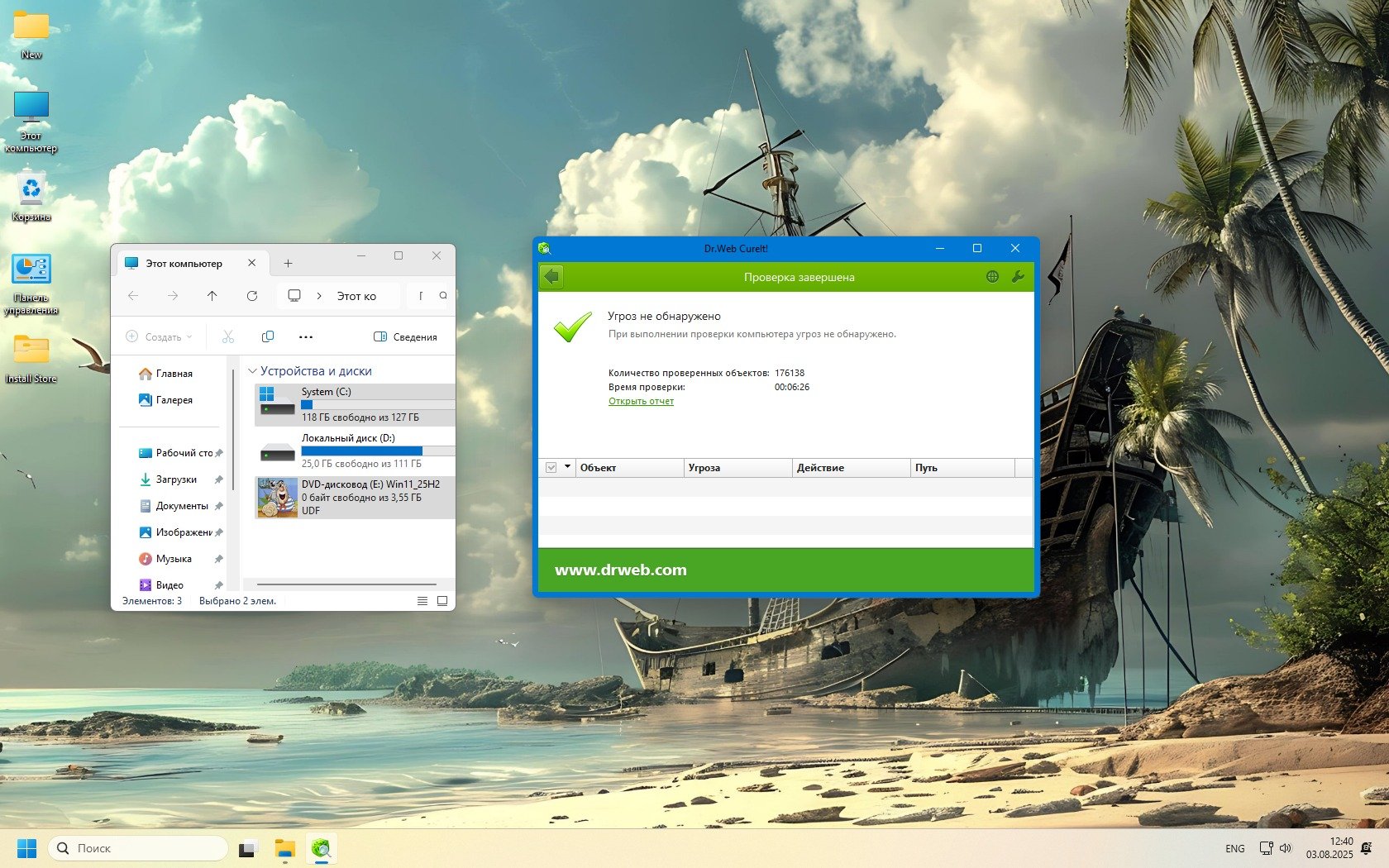Select the 'Этот компьютер' Explorer tab
Screen dimensions: 1389x868
point(184,264)
